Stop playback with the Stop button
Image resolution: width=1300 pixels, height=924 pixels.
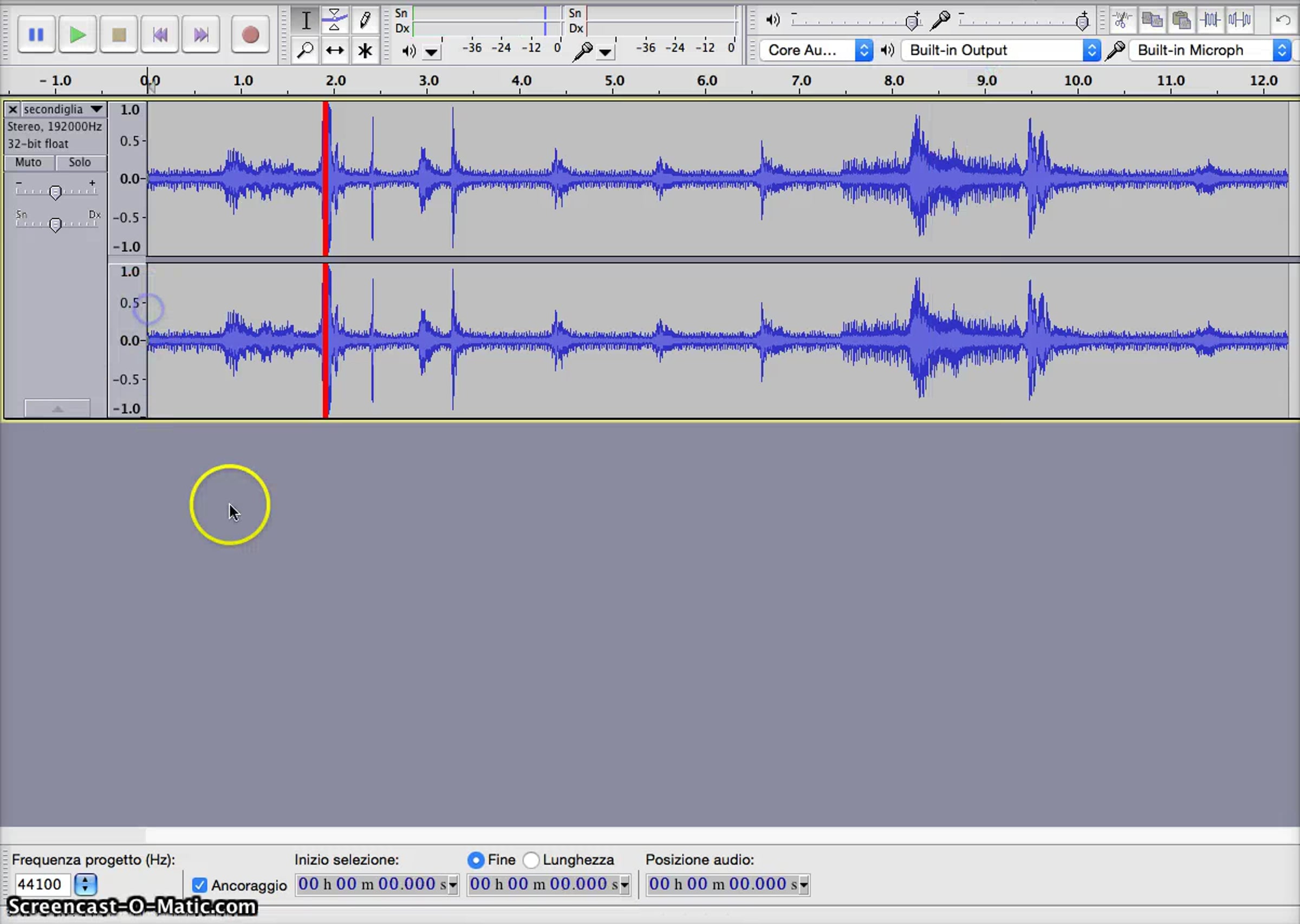coord(119,35)
